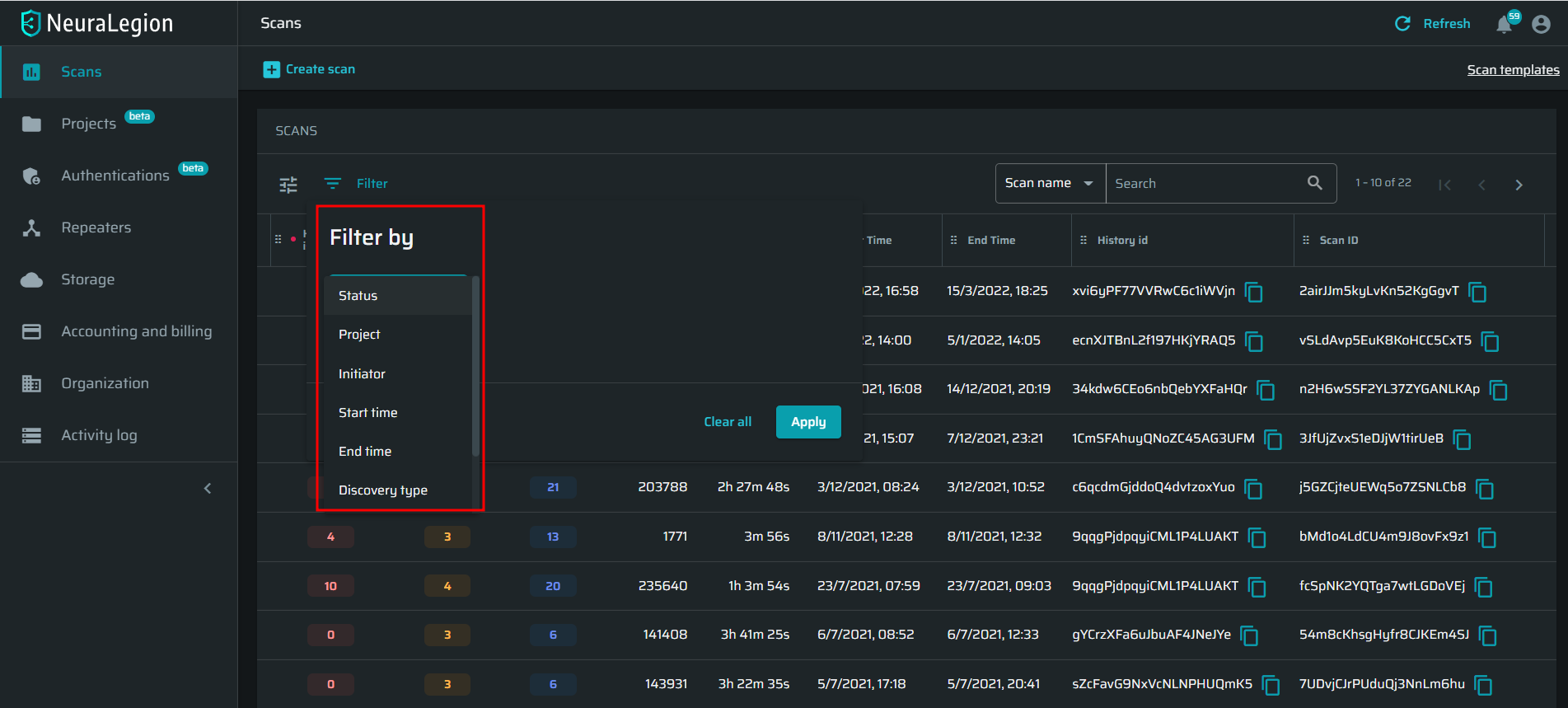Copy scan ID vSLdAvp5EuK8KoHCC5CxT5
The image size is (1568, 708).
point(1491,341)
